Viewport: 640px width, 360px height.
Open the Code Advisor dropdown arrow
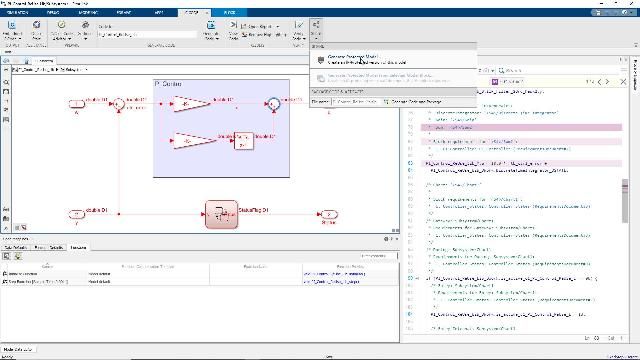click(70, 38)
